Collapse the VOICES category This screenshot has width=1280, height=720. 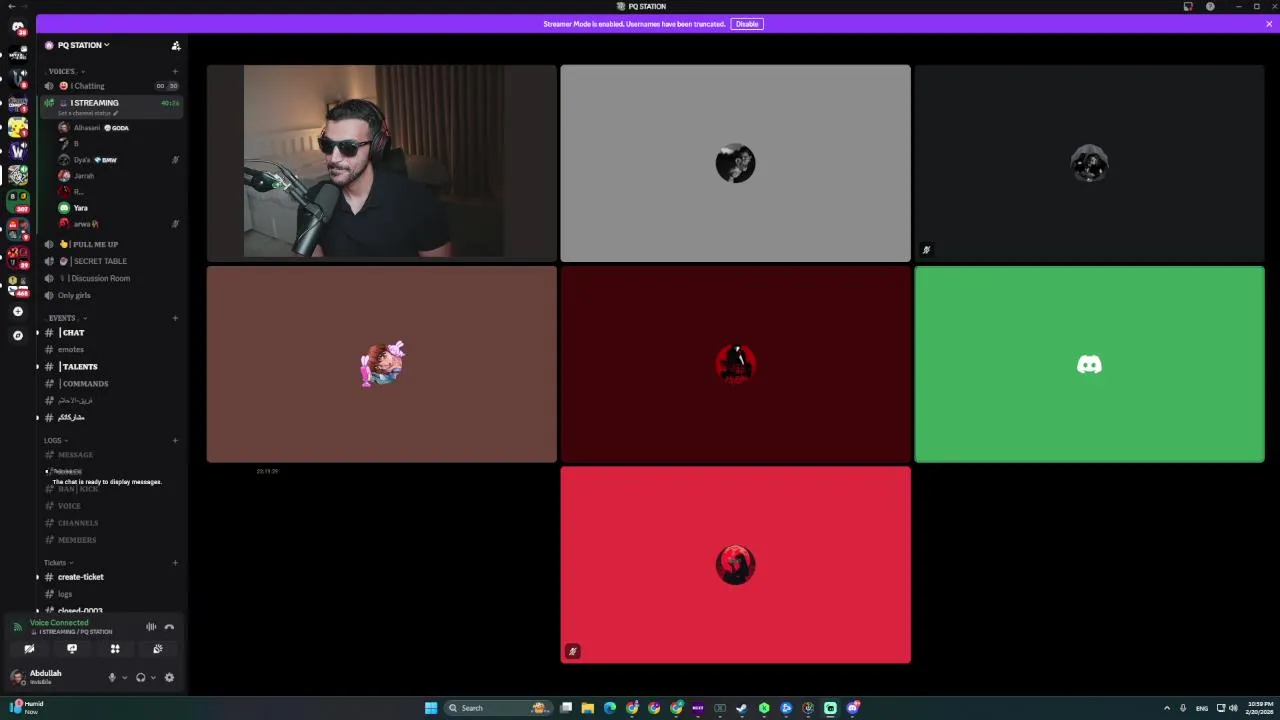pos(67,71)
